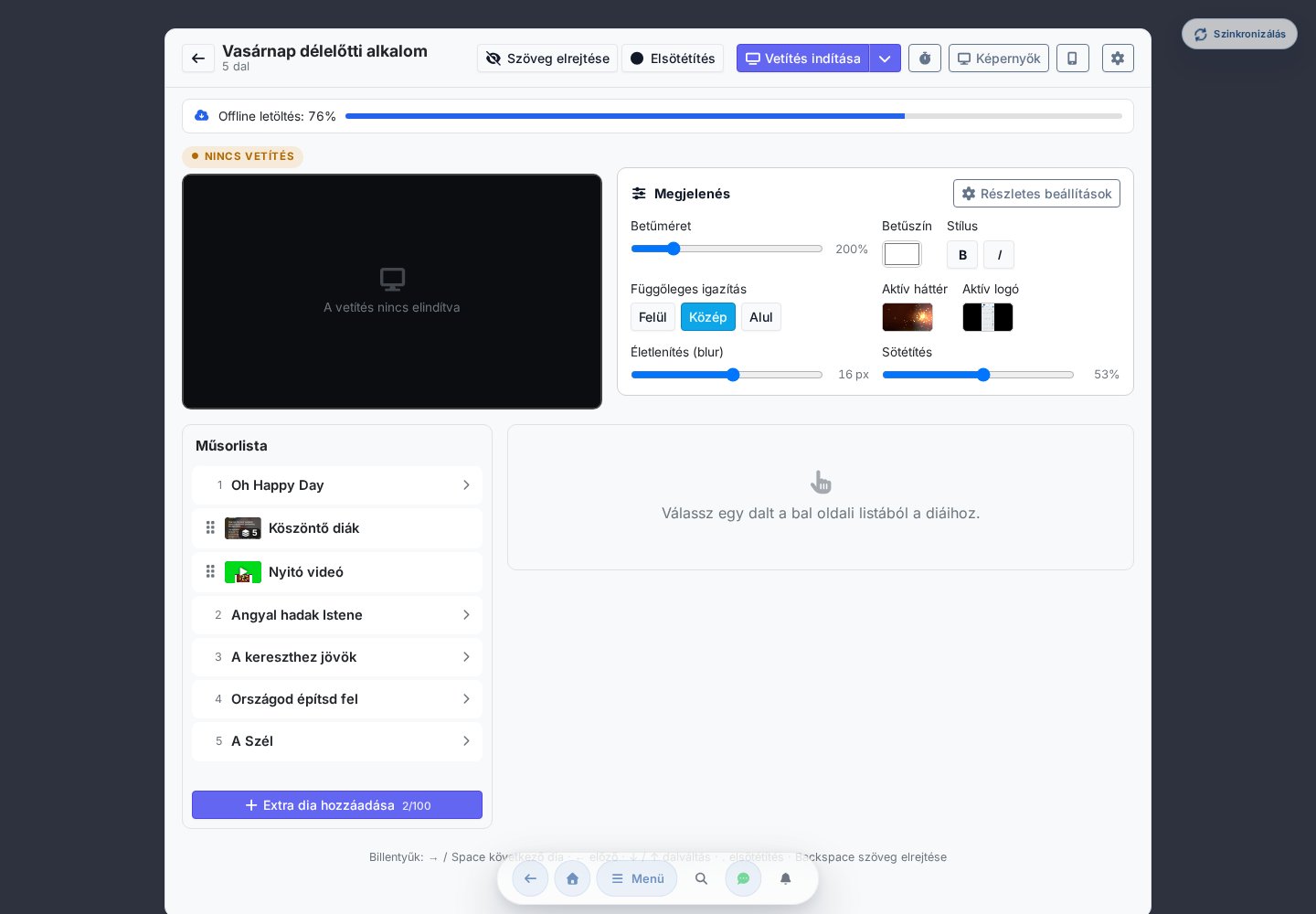Open notifications bell in the bottom bar
The image size is (1316, 914).
pyautogui.click(x=785, y=878)
